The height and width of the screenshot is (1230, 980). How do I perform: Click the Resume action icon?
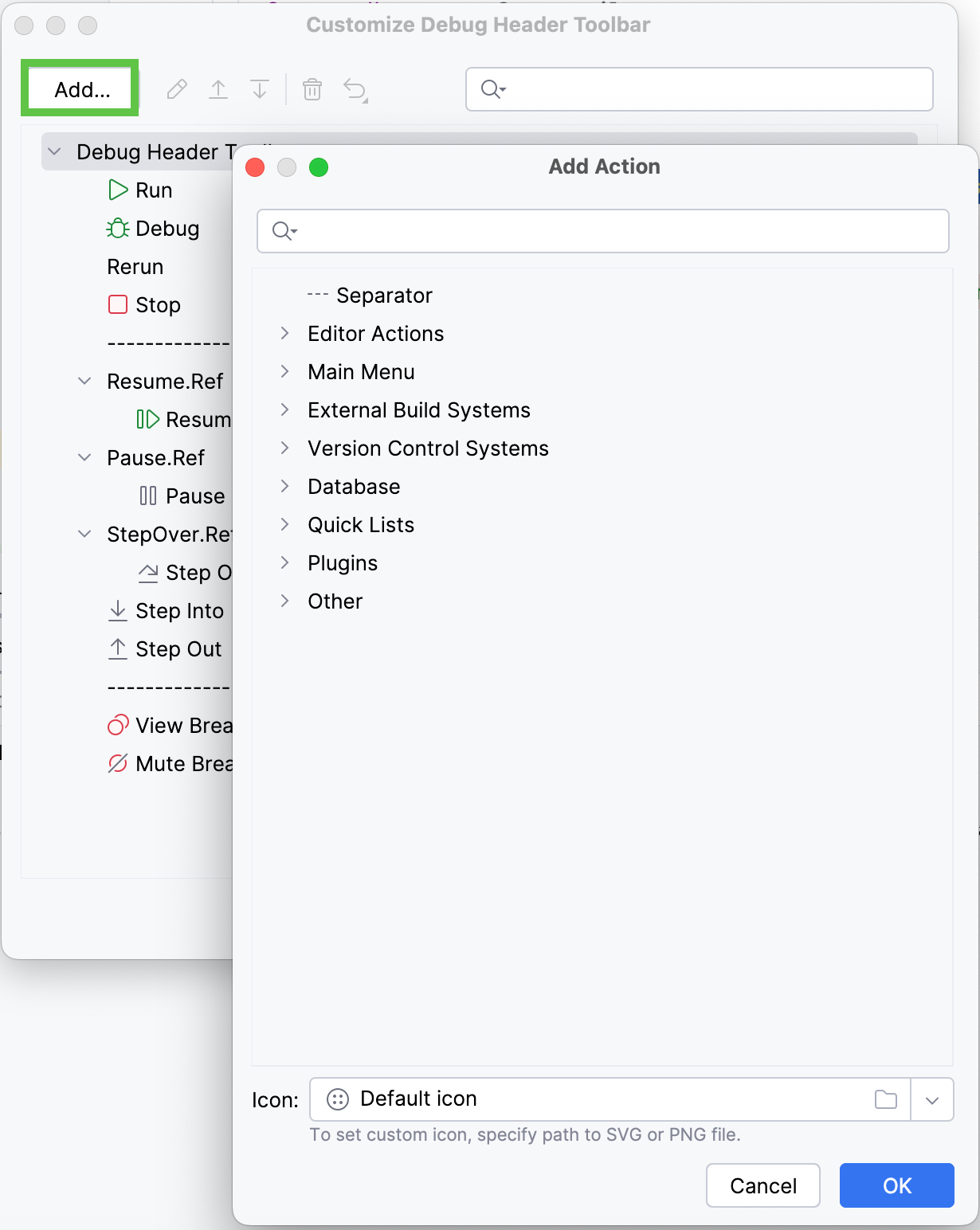click(x=148, y=419)
